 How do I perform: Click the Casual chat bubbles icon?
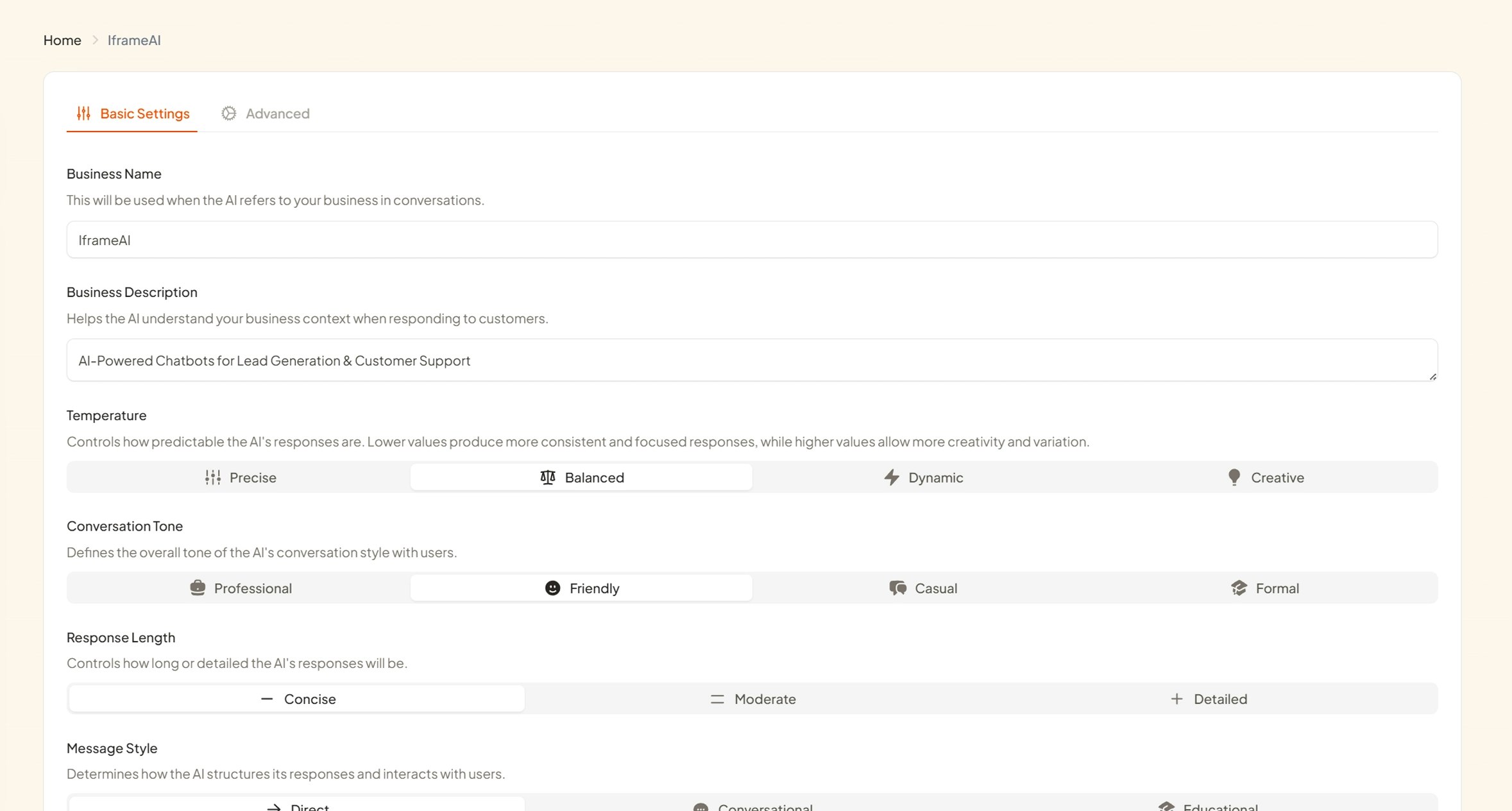(897, 588)
